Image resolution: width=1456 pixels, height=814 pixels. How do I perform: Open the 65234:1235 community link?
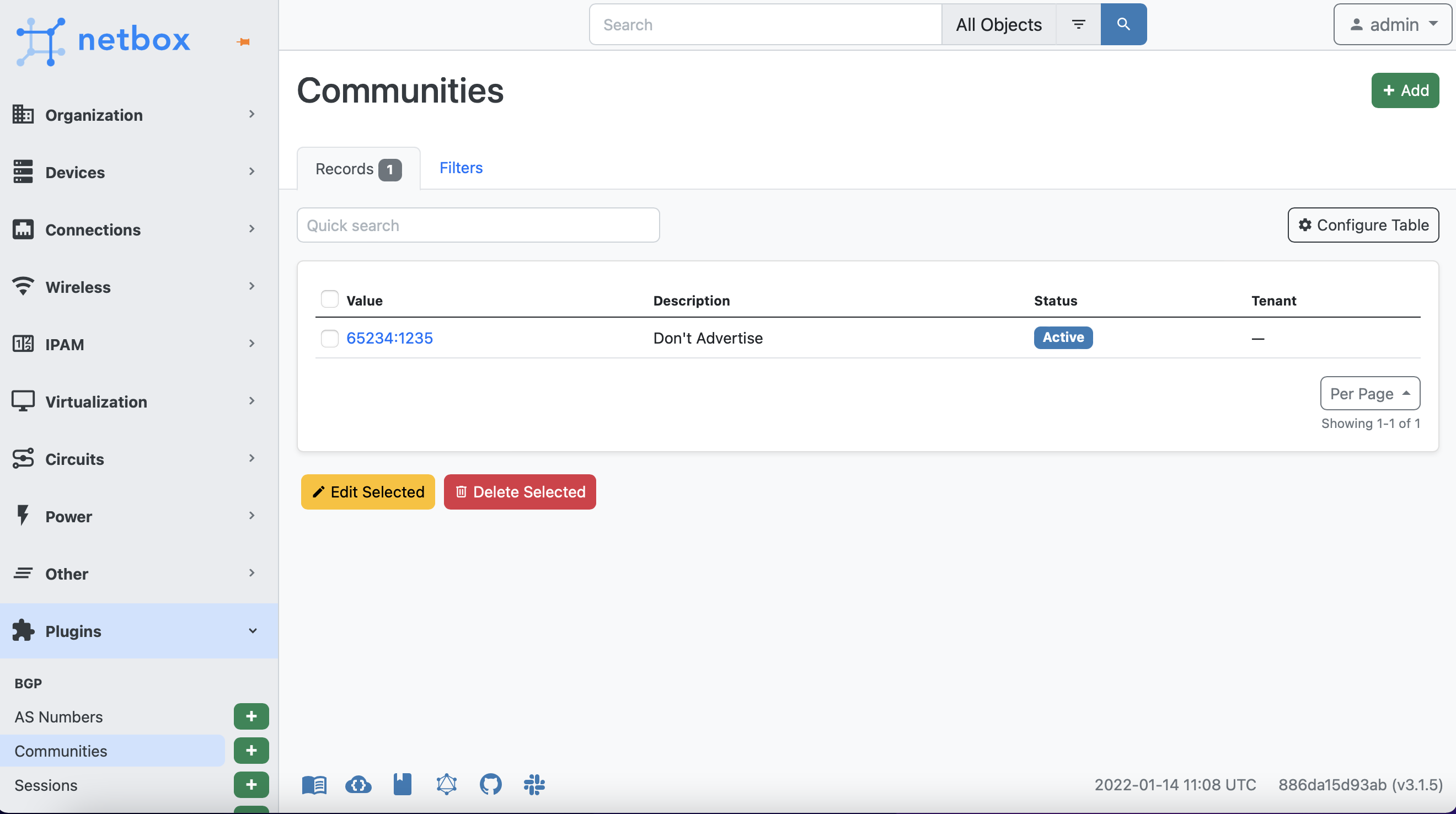coord(389,338)
